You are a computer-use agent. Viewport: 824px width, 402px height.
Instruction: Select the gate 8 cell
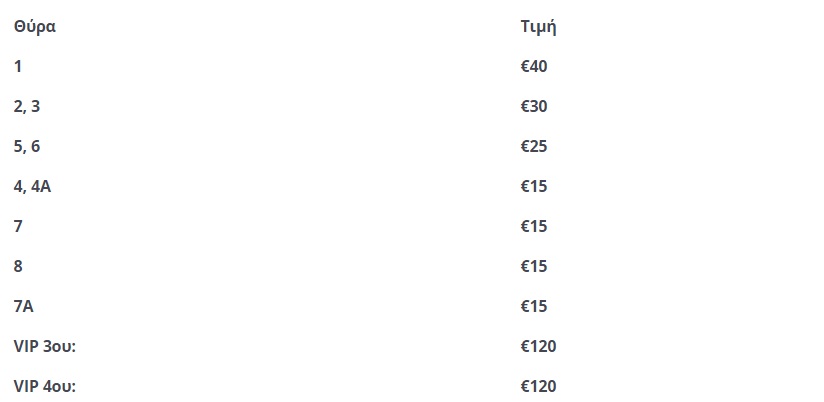(18, 267)
